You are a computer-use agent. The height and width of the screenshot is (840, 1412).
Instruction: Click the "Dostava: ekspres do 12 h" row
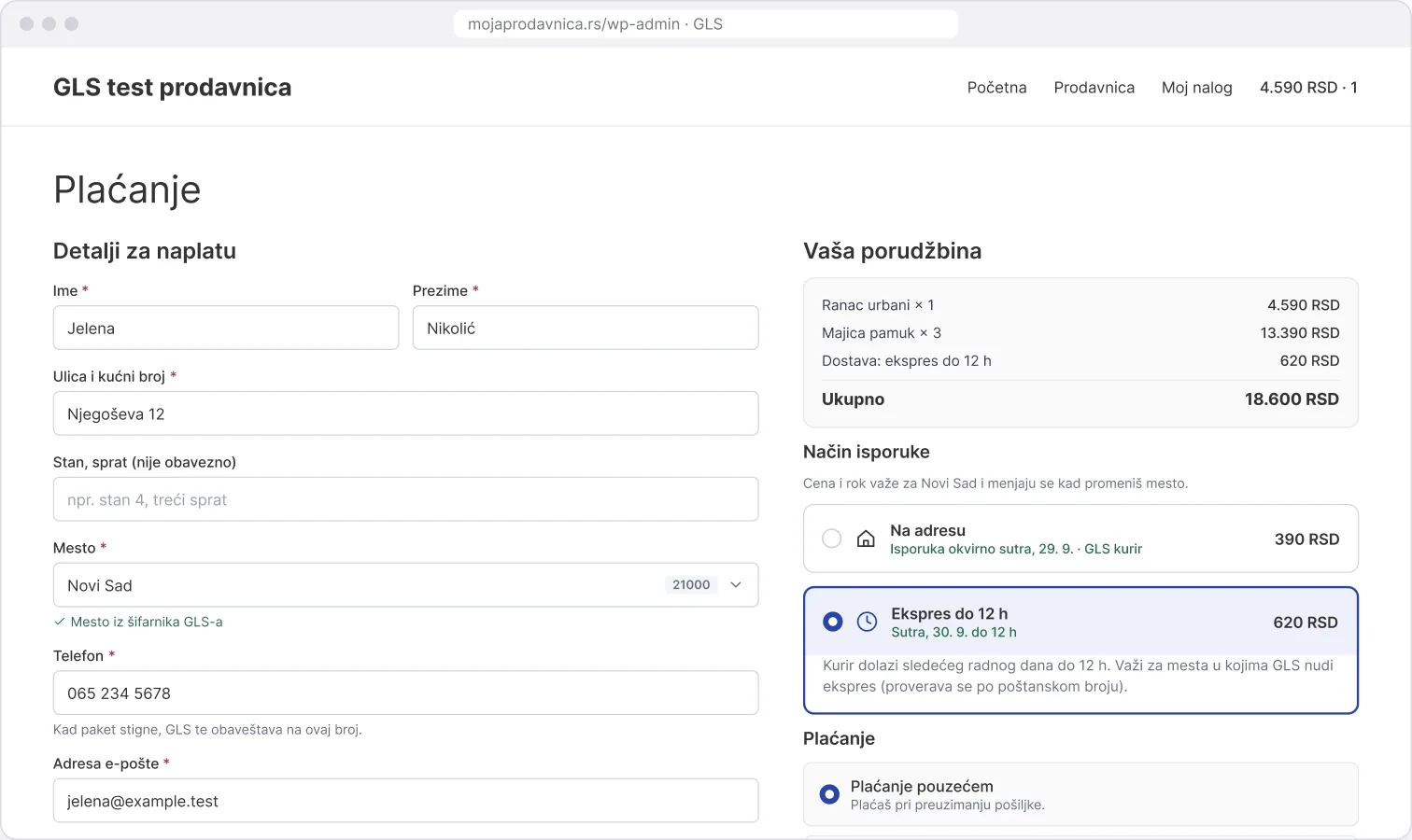[1080, 361]
